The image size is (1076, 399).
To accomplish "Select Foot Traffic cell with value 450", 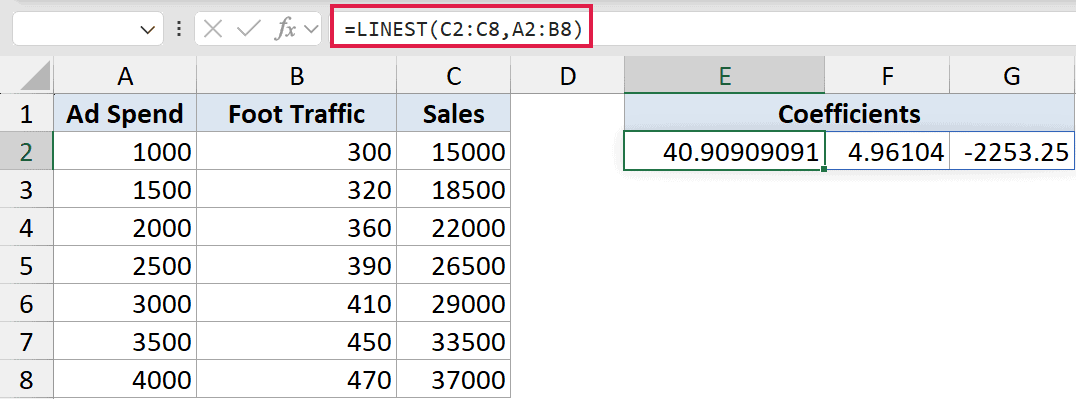I will pos(296,341).
